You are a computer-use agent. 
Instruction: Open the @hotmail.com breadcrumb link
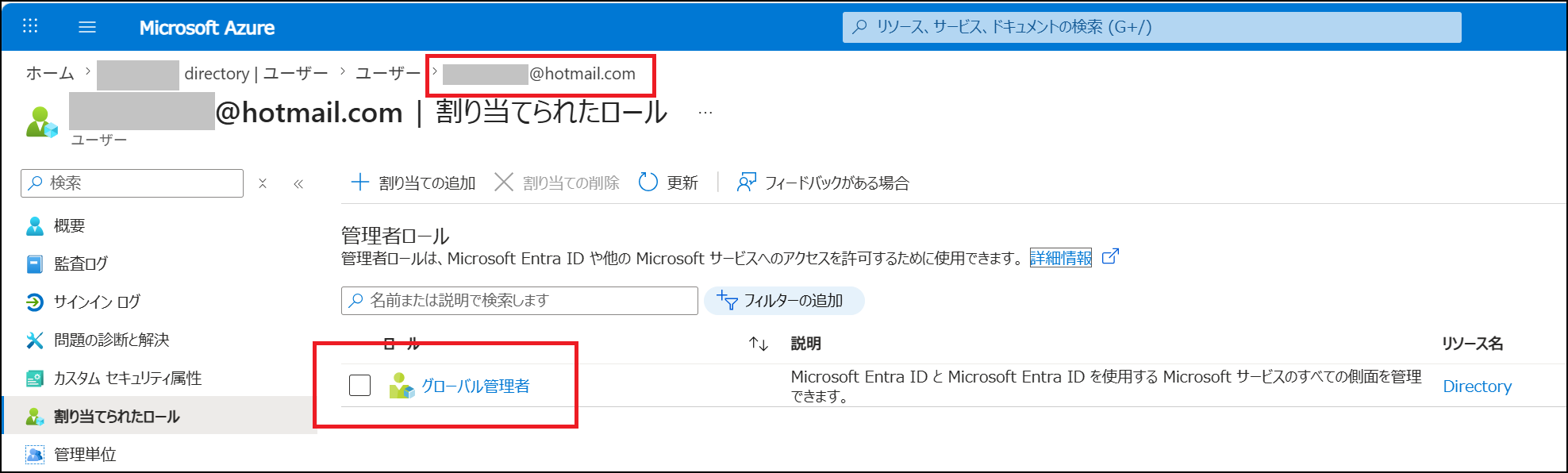click(x=540, y=74)
